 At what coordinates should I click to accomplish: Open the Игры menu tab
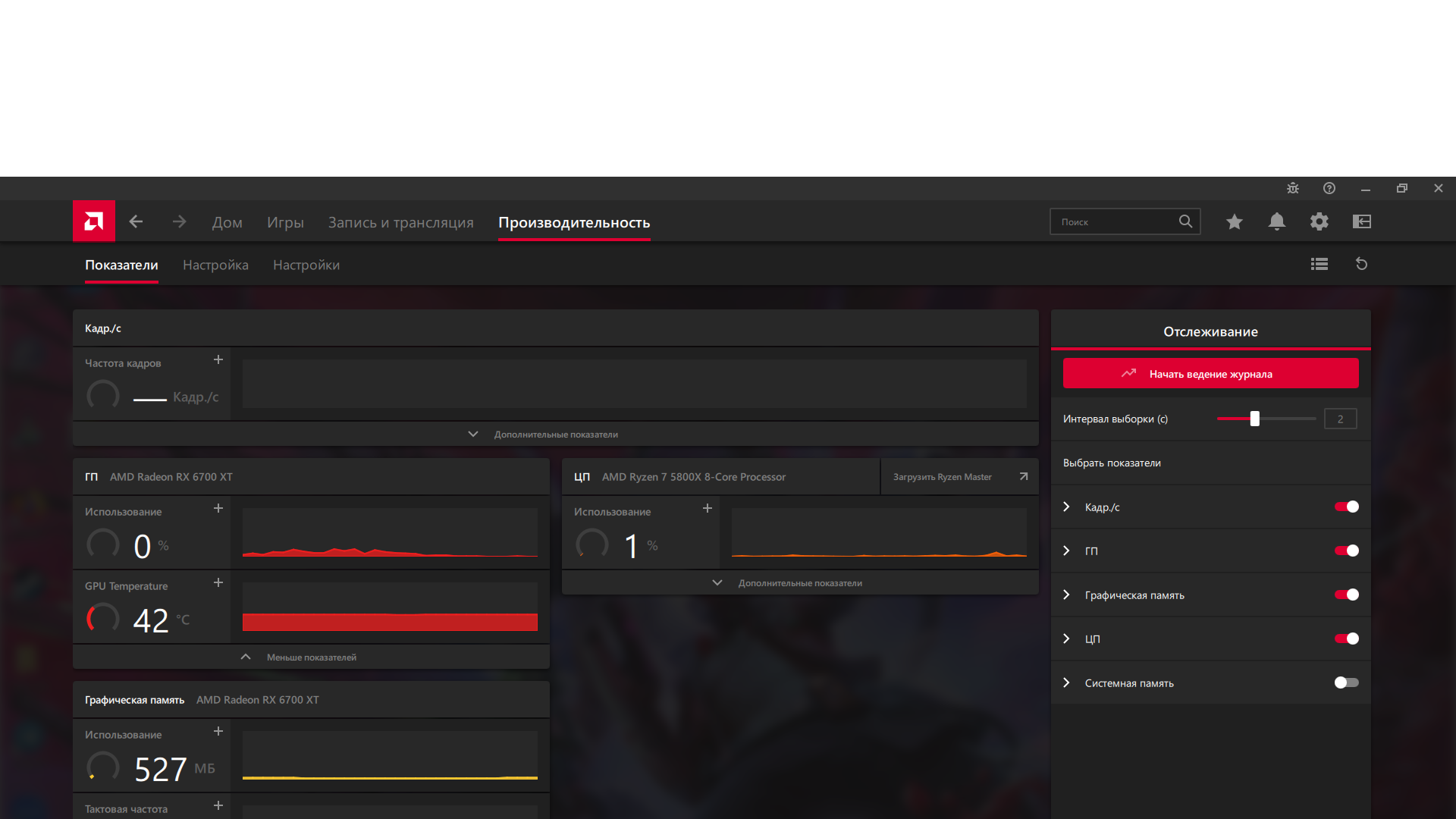click(285, 222)
